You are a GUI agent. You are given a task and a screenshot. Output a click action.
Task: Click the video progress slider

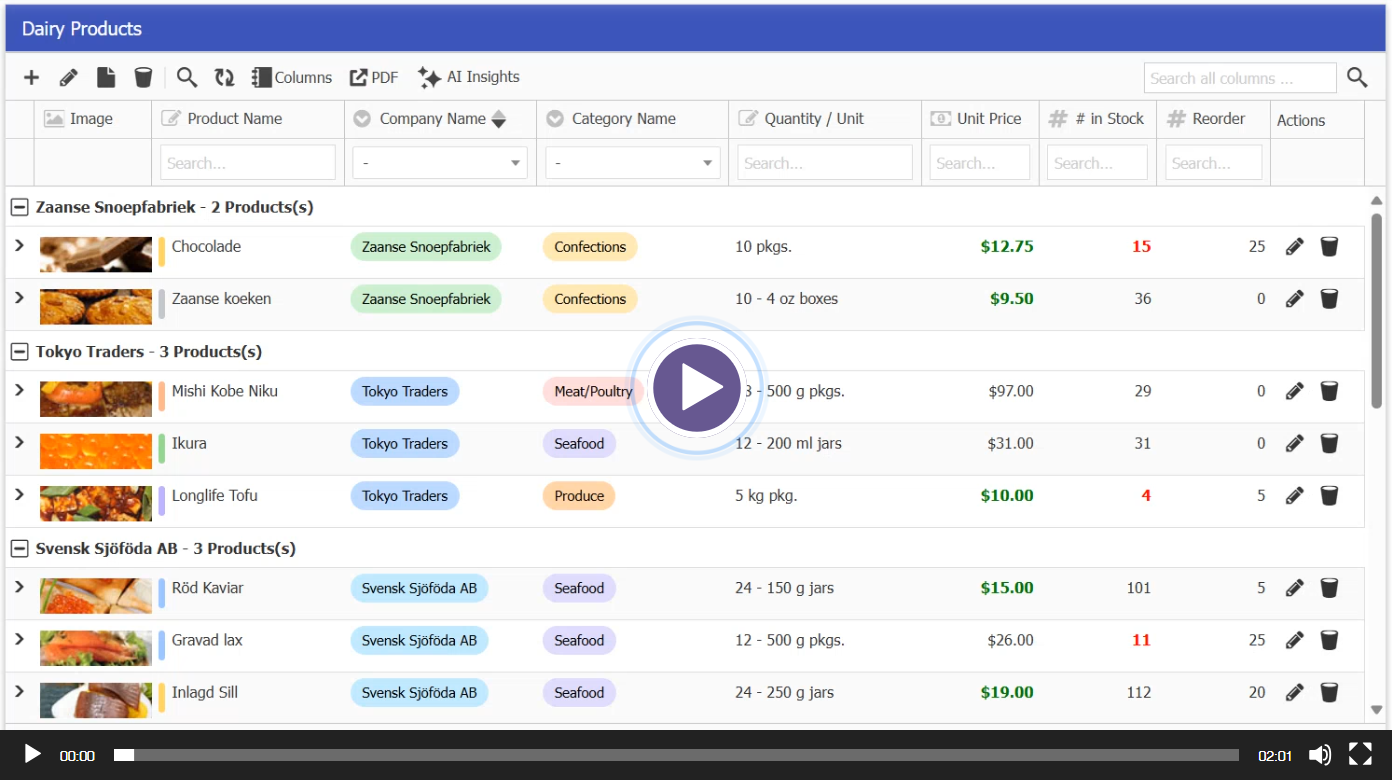pyautogui.click(x=676, y=755)
